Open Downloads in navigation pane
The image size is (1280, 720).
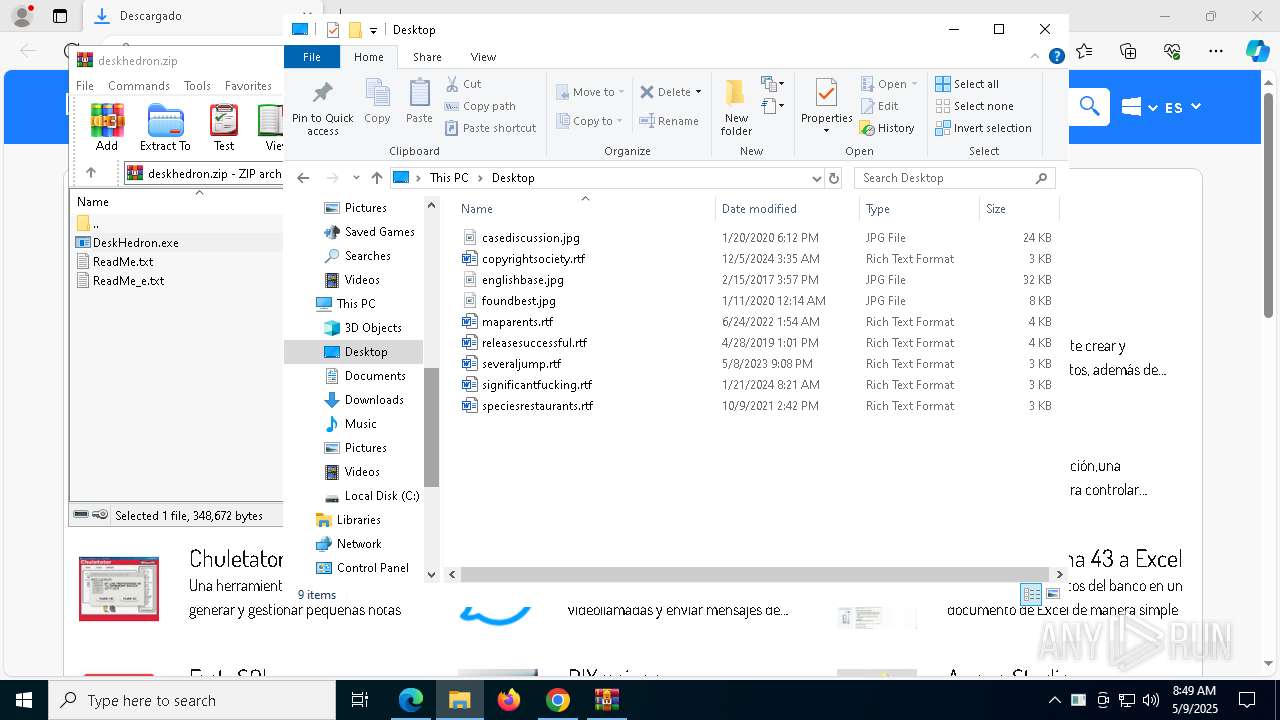click(374, 400)
